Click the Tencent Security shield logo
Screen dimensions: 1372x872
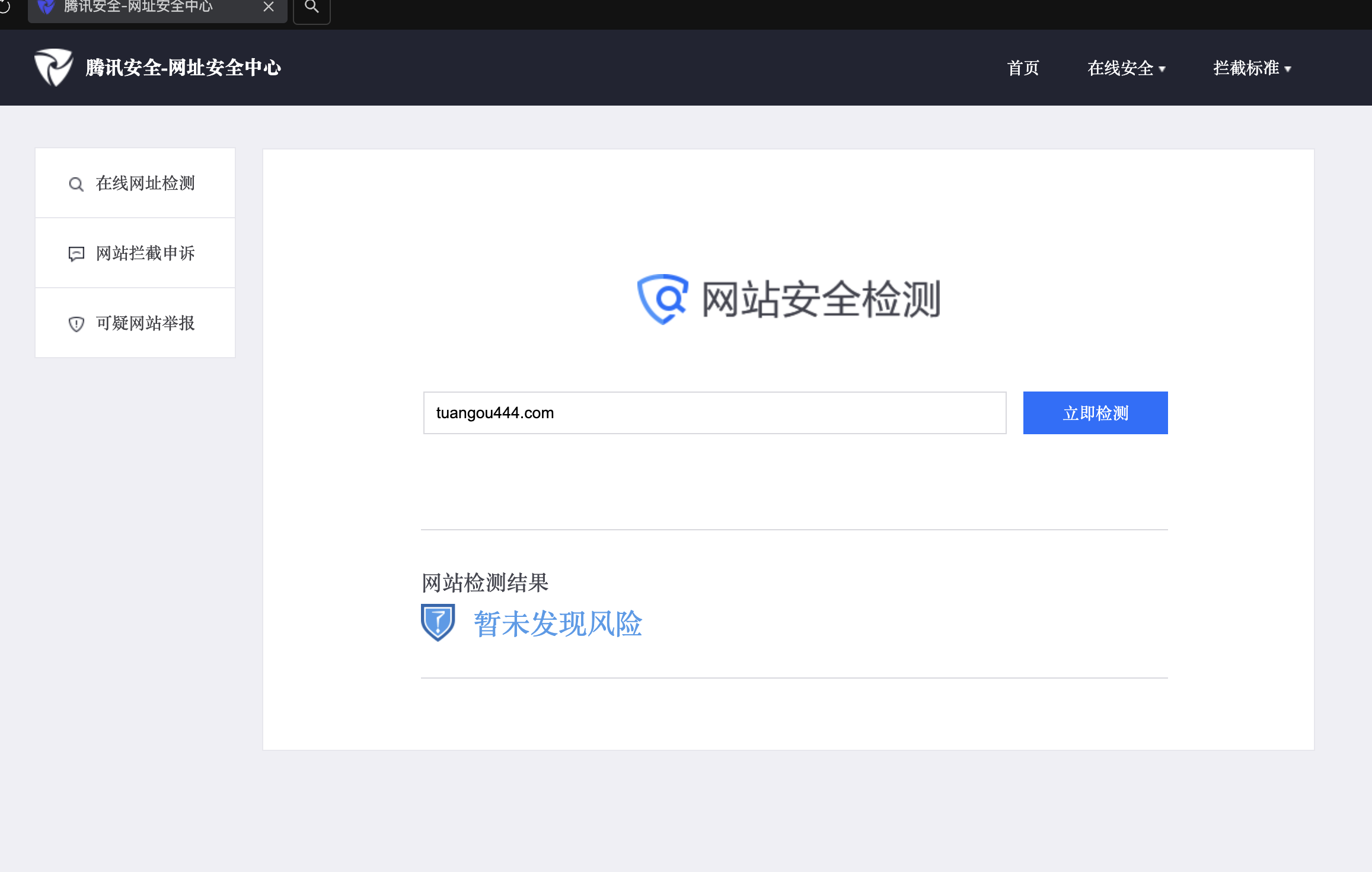53,68
